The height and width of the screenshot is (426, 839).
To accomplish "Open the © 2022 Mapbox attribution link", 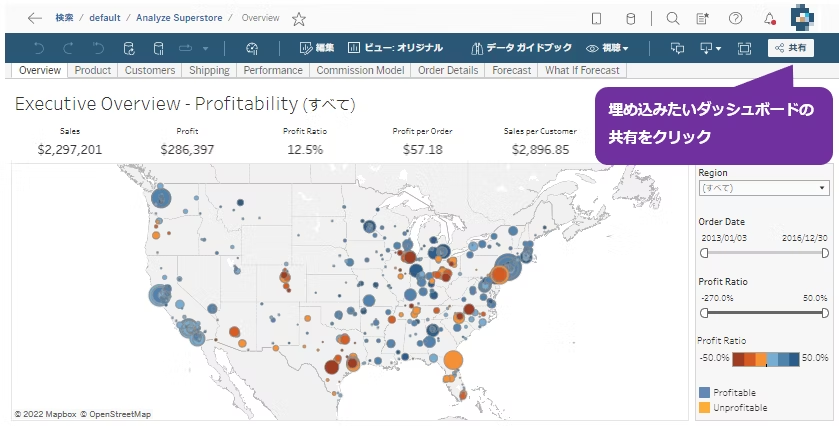I will point(45,414).
